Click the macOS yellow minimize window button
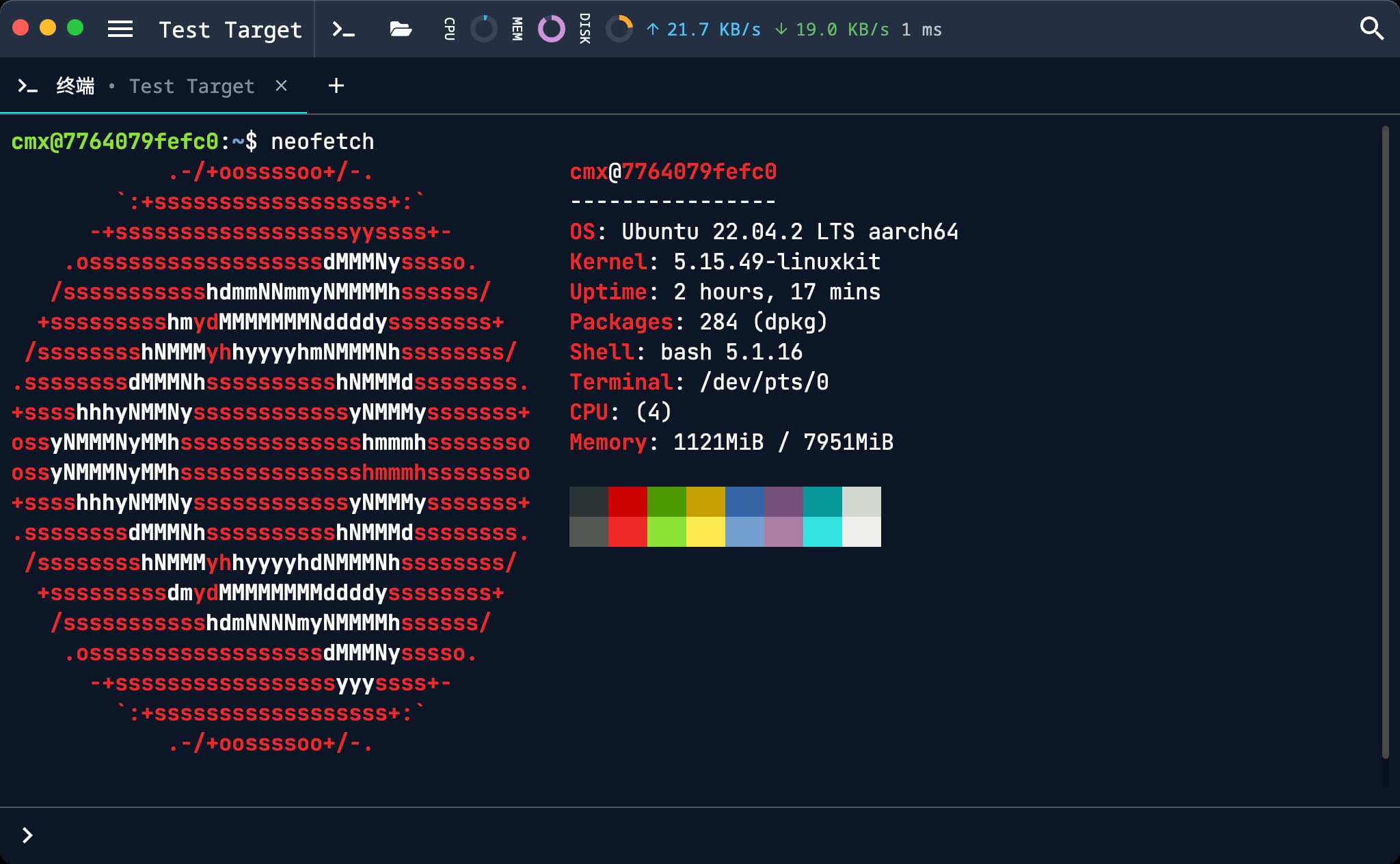The width and height of the screenshot is (1400, 864). pos(48,28)
